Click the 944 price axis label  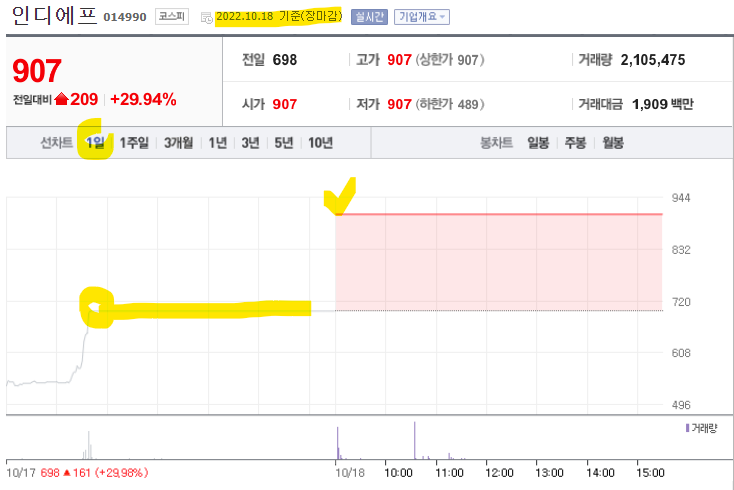(x=681, y=198)
